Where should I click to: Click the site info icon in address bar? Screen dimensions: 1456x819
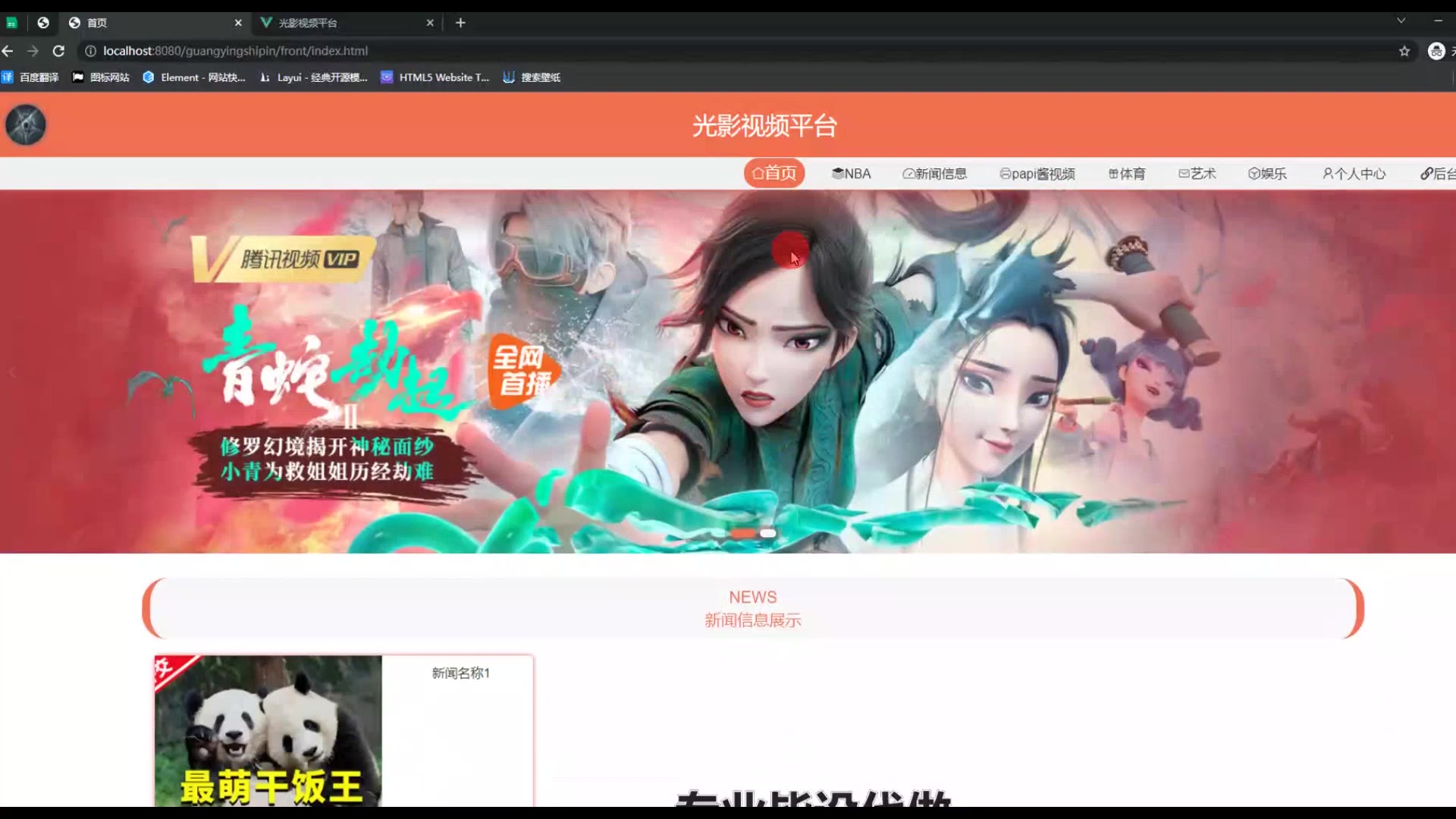90,51
